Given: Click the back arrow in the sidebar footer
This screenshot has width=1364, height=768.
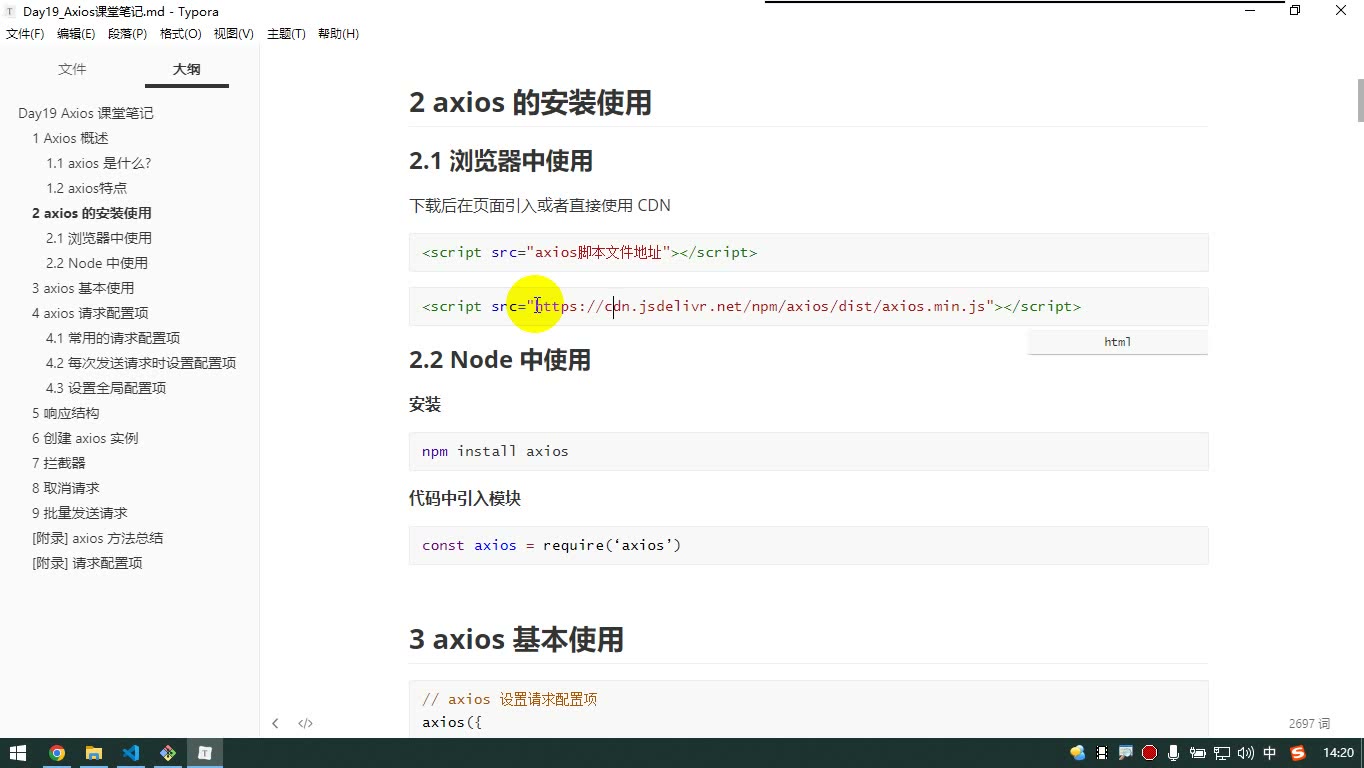Looking at the screenshot, I should click(275, 723).
